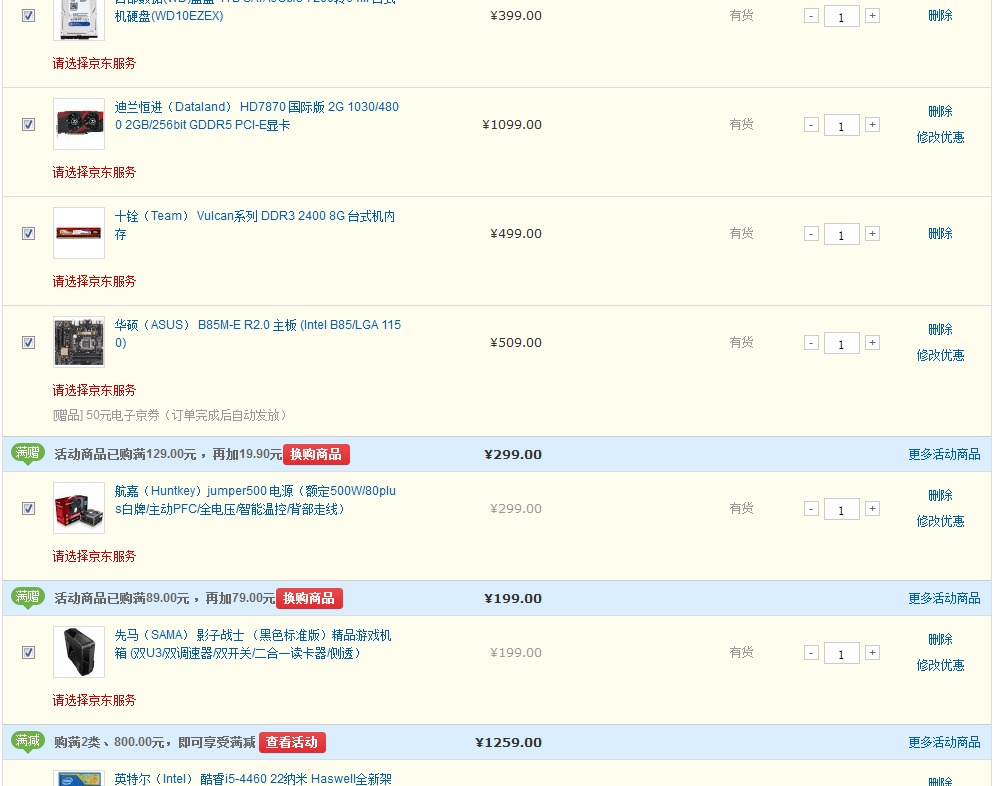Modify promotion for SAMA 影子战士 case

[x=940, y=665]
